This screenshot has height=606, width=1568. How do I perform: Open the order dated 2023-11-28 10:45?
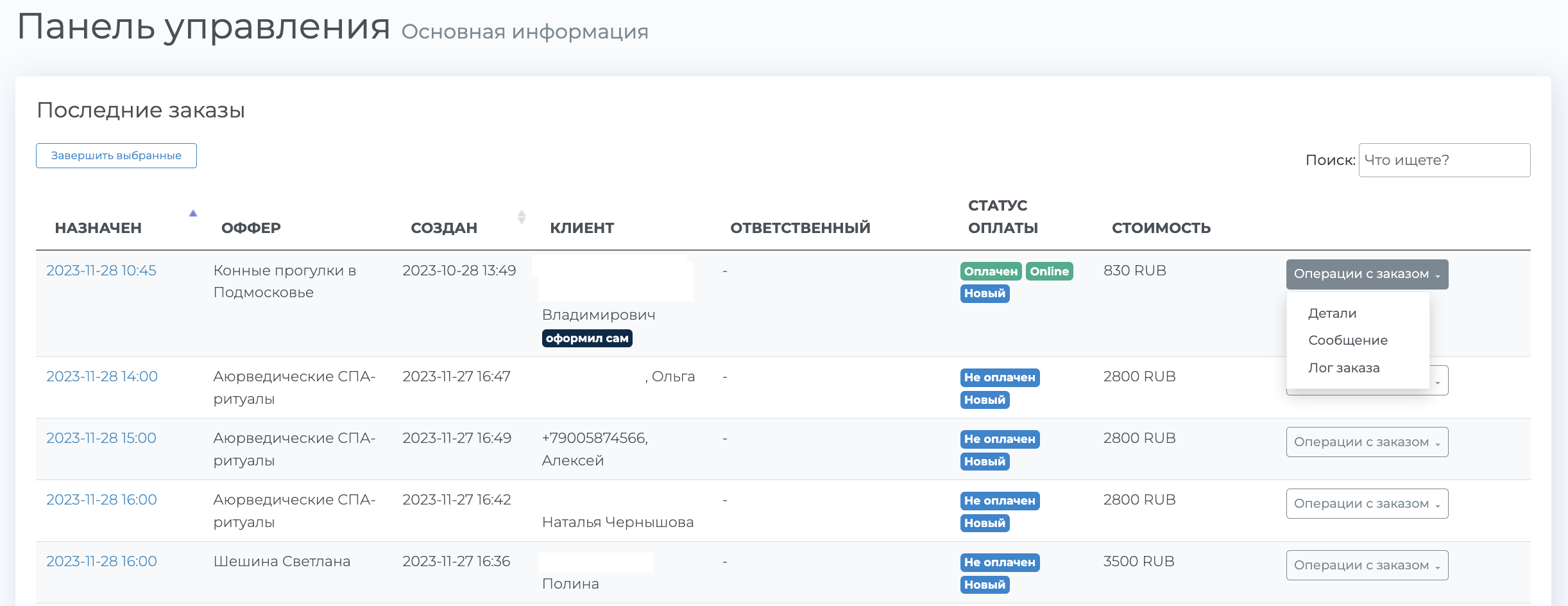click(101, 271)
